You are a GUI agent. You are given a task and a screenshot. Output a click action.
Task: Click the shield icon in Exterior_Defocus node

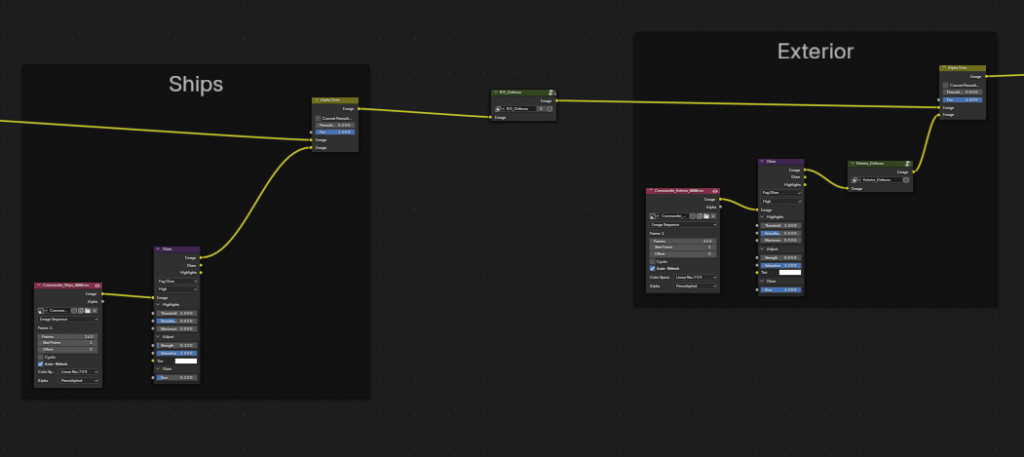pos(904,180)
